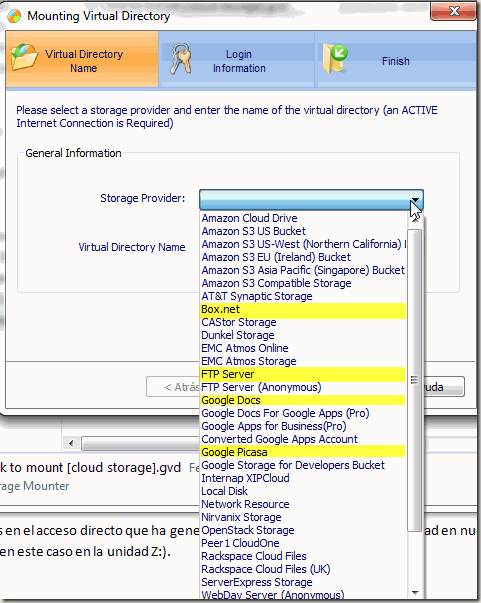Image resolution: width=481 pixels, height=603 pixels.
Task: Choose OpenStack Storage provider
Action: (303, 530)
